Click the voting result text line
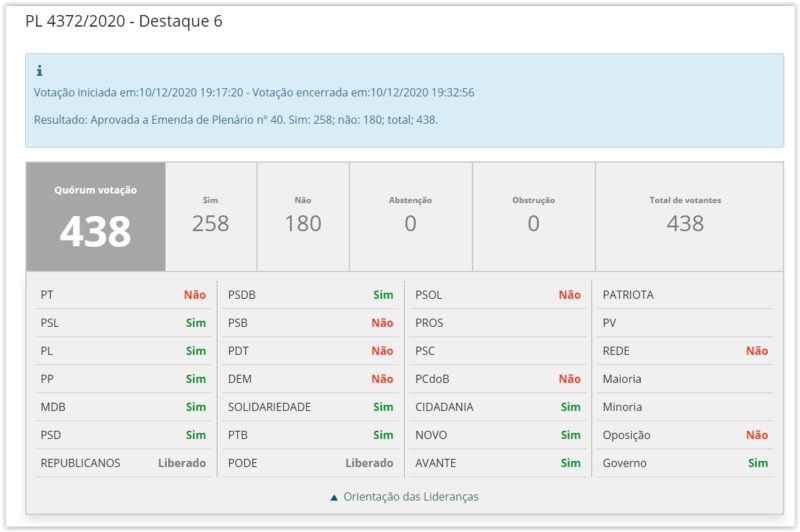 click(236, 119)
